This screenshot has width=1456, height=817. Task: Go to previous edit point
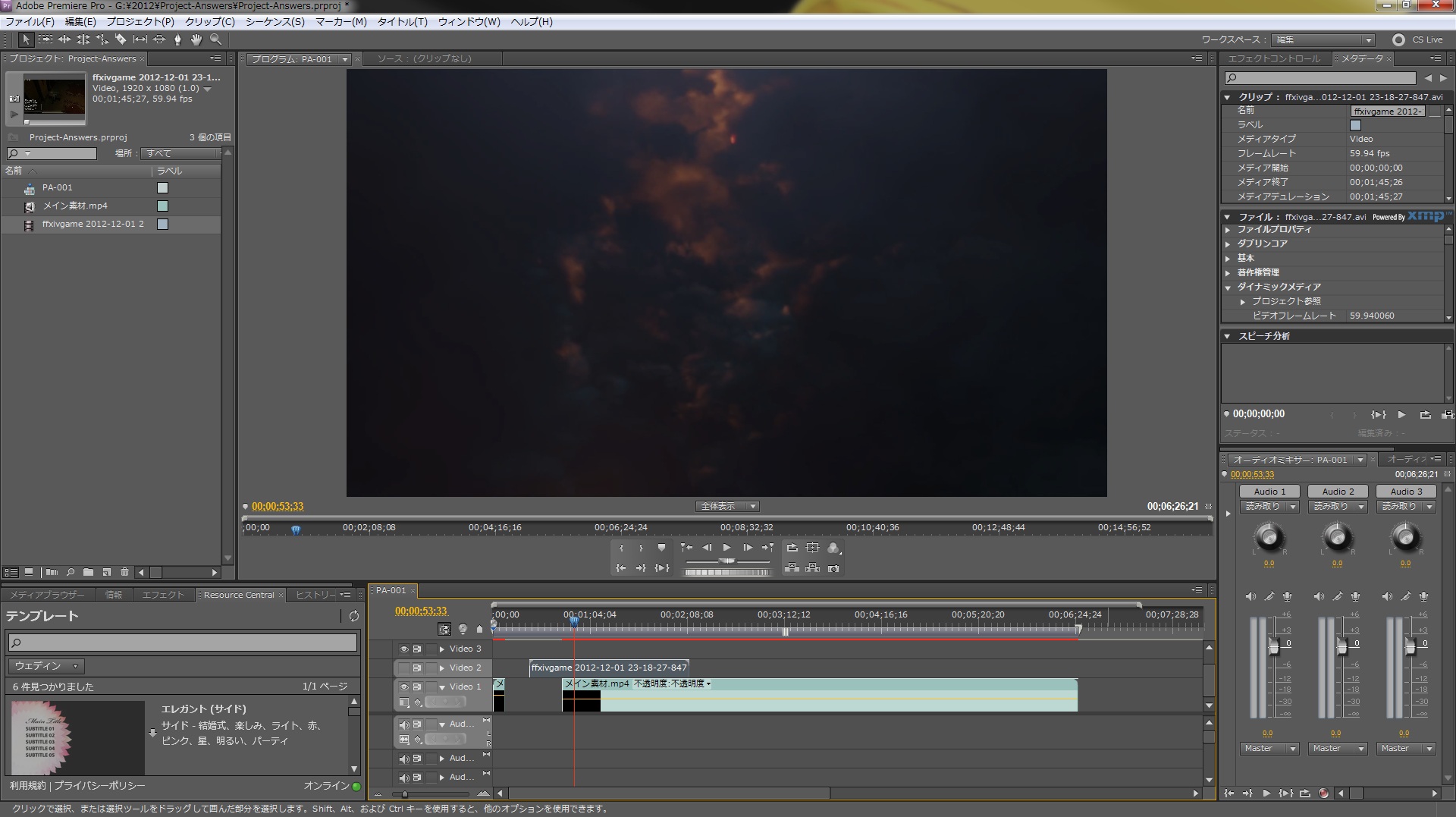[686, 548]
